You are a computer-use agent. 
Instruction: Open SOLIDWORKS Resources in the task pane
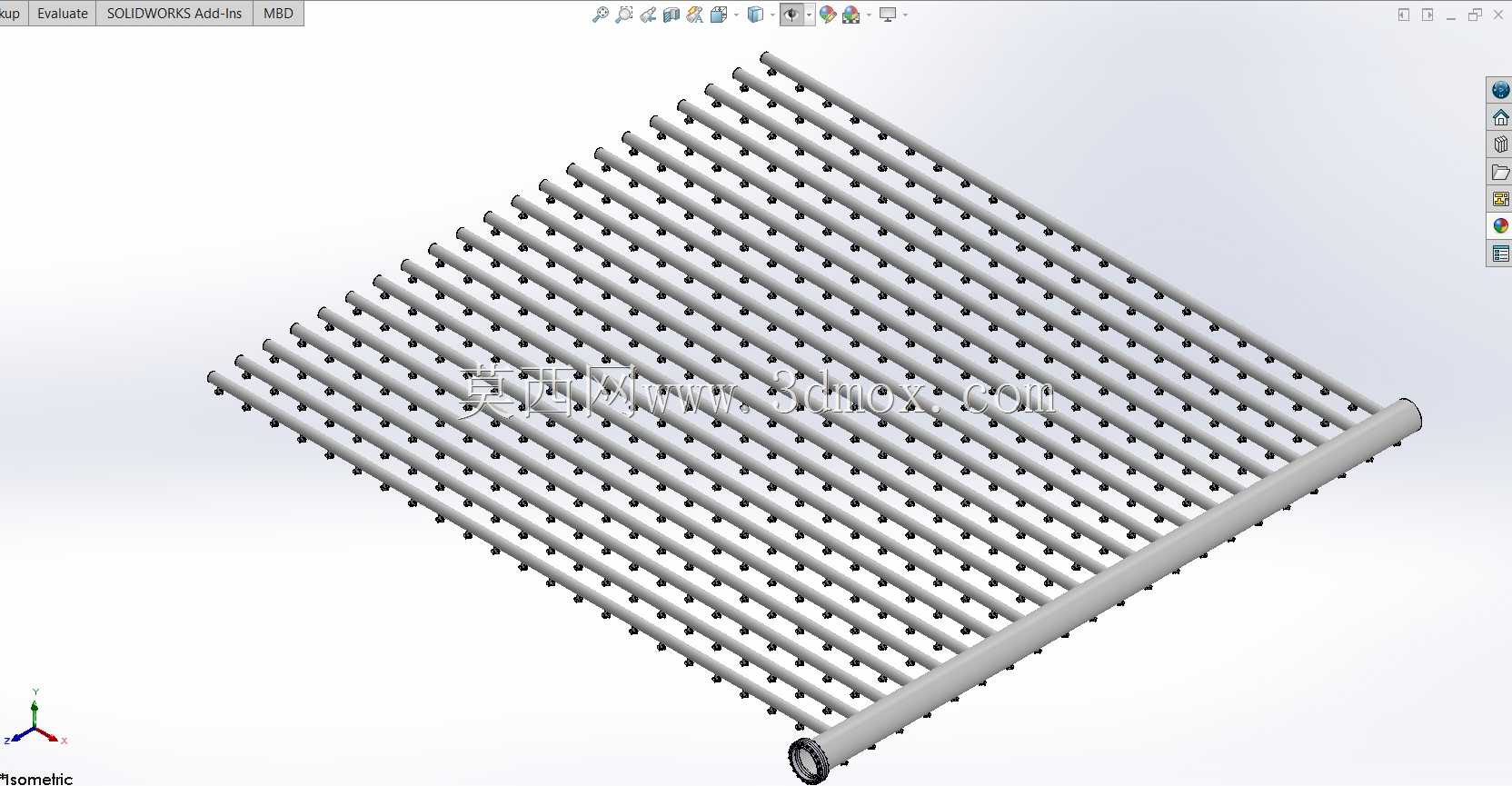(x=1500, y=90)
